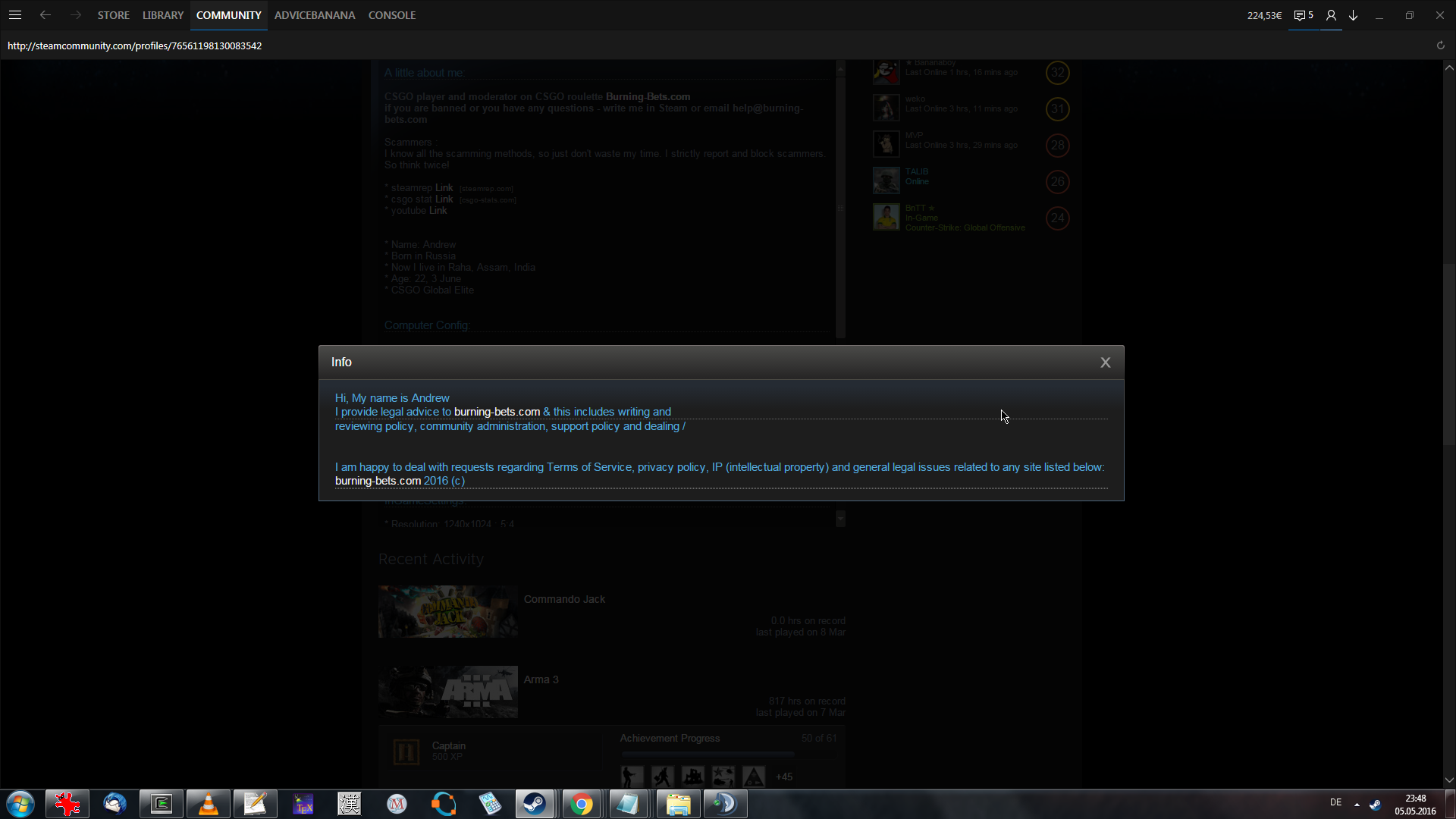Open the friends profile icon in header
1456x819 pixels.
coord(1331,15)
